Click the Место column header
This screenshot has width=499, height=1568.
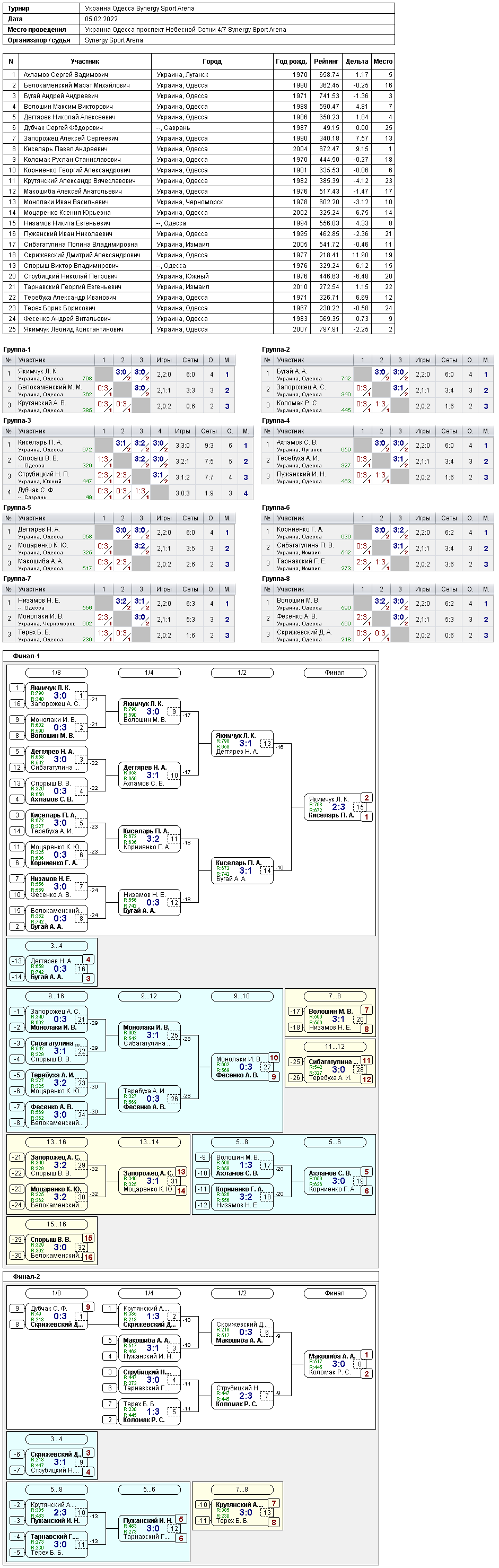click(383, 62)
